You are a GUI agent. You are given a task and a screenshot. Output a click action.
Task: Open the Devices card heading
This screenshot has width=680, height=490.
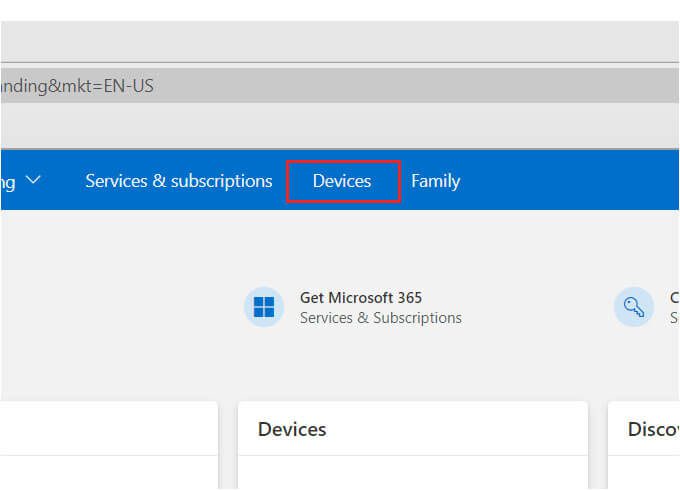coord(292,429)
